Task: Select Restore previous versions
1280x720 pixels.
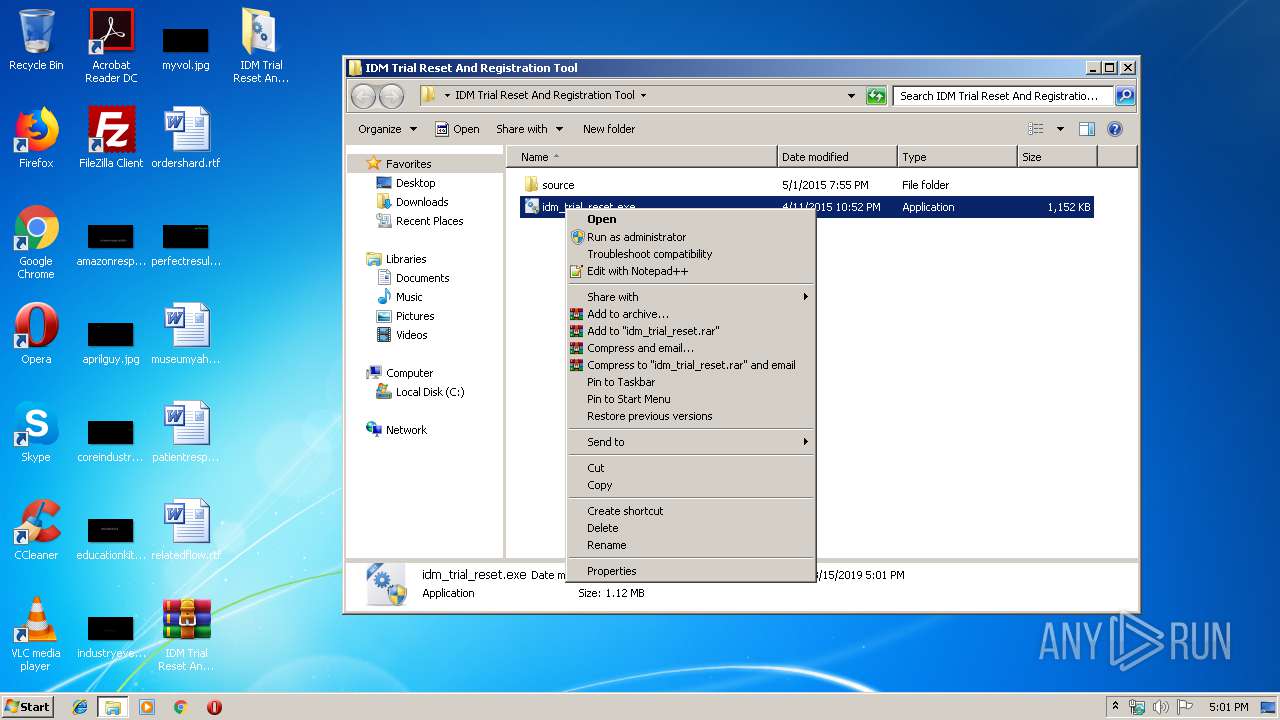Action: click(x=690, y=416)
